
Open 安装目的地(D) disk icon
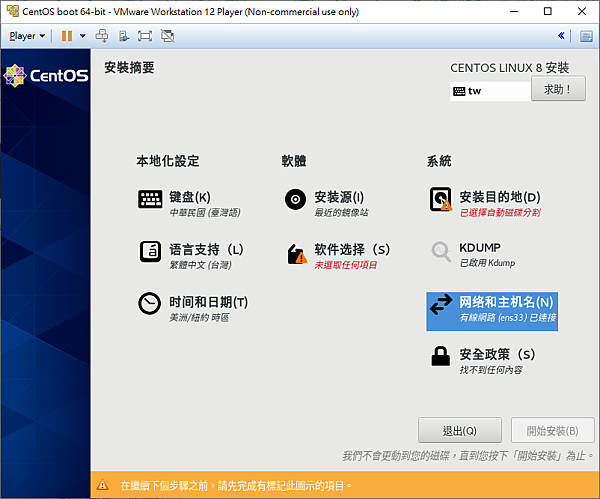[x=440, y=199]
